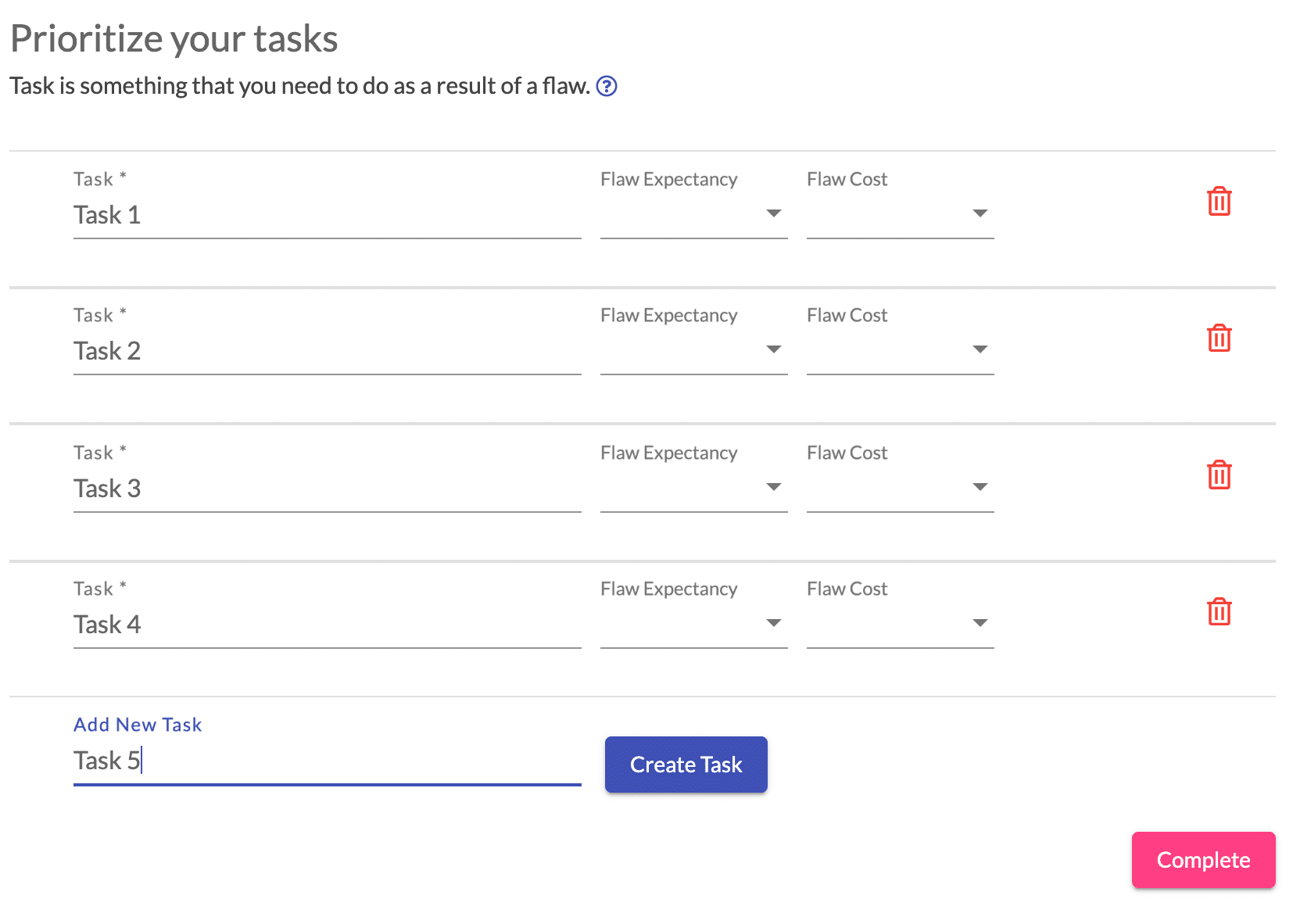This screenshot has width=1293, height=924.
Task: Edit the Task 3 name field
Action: point(327,489)
